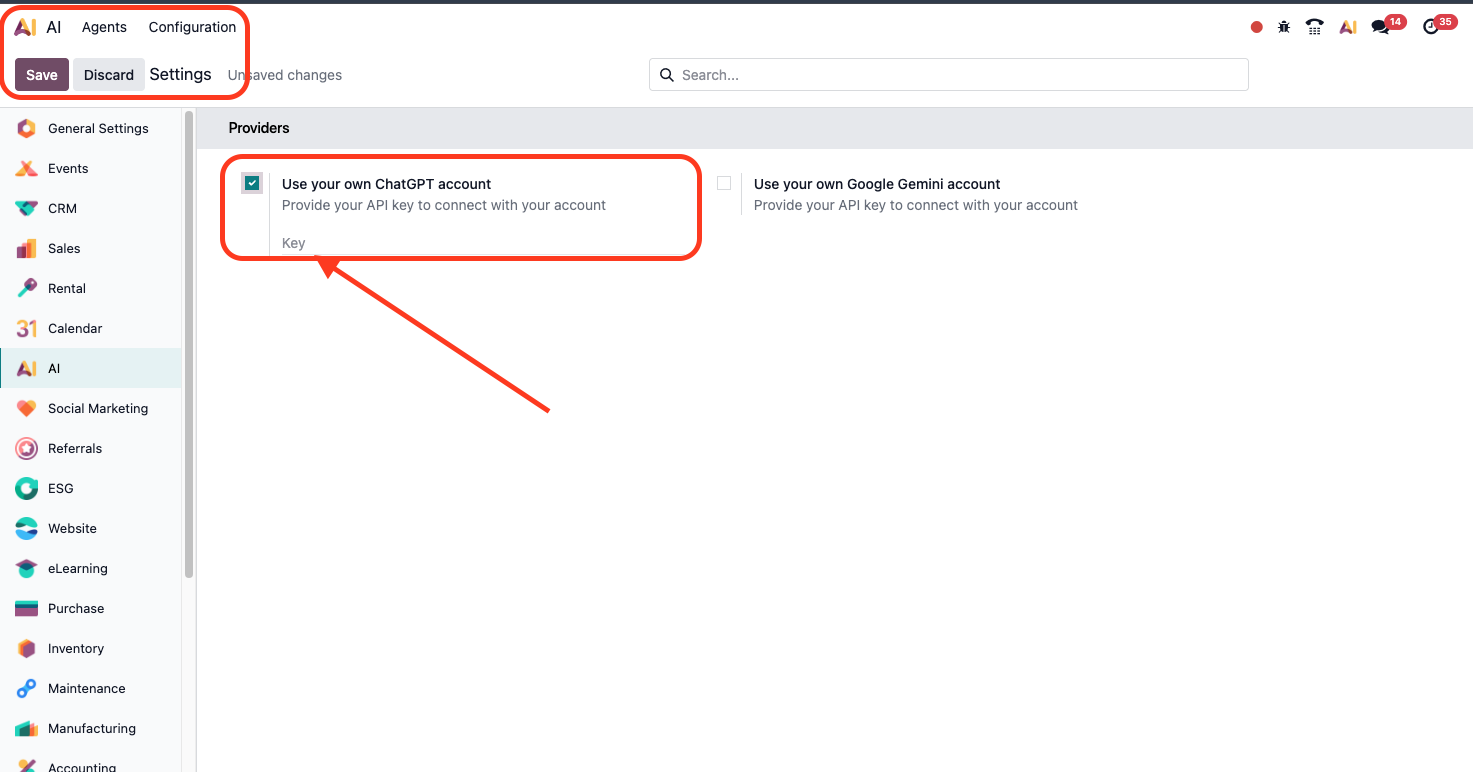The height and width of the screenshot is (772, 1473).
Task: Open the Configuration menu
Action: (x=192, y=27)
